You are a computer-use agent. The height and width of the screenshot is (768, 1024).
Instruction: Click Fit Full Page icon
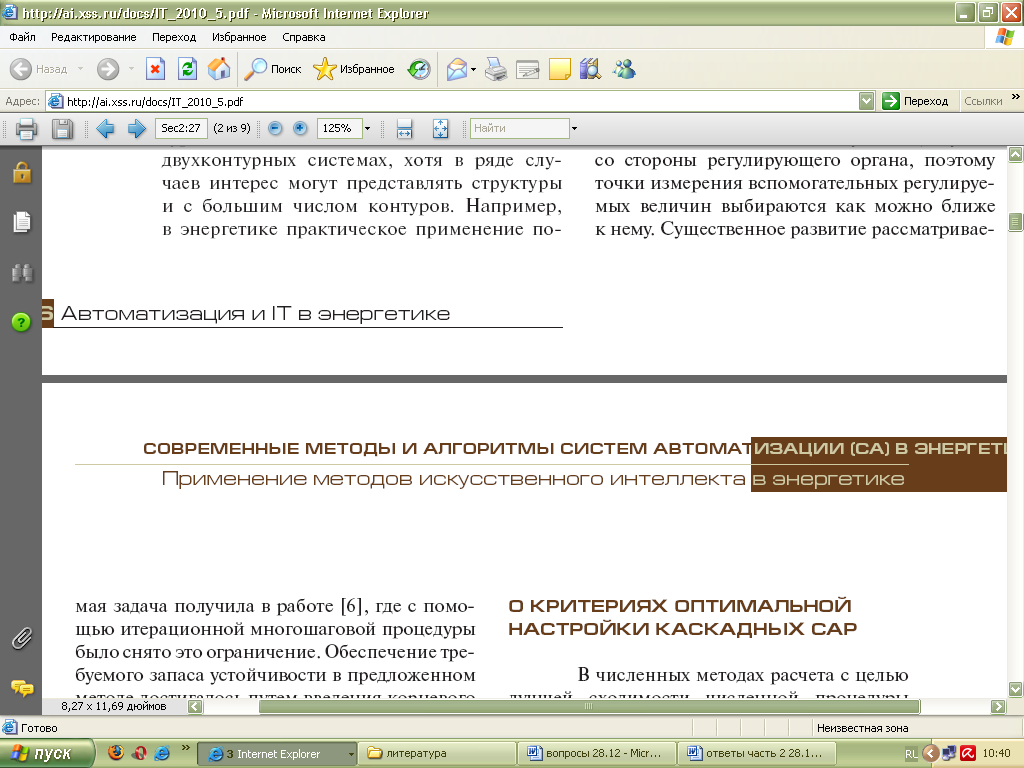click(x=441, y=129)
